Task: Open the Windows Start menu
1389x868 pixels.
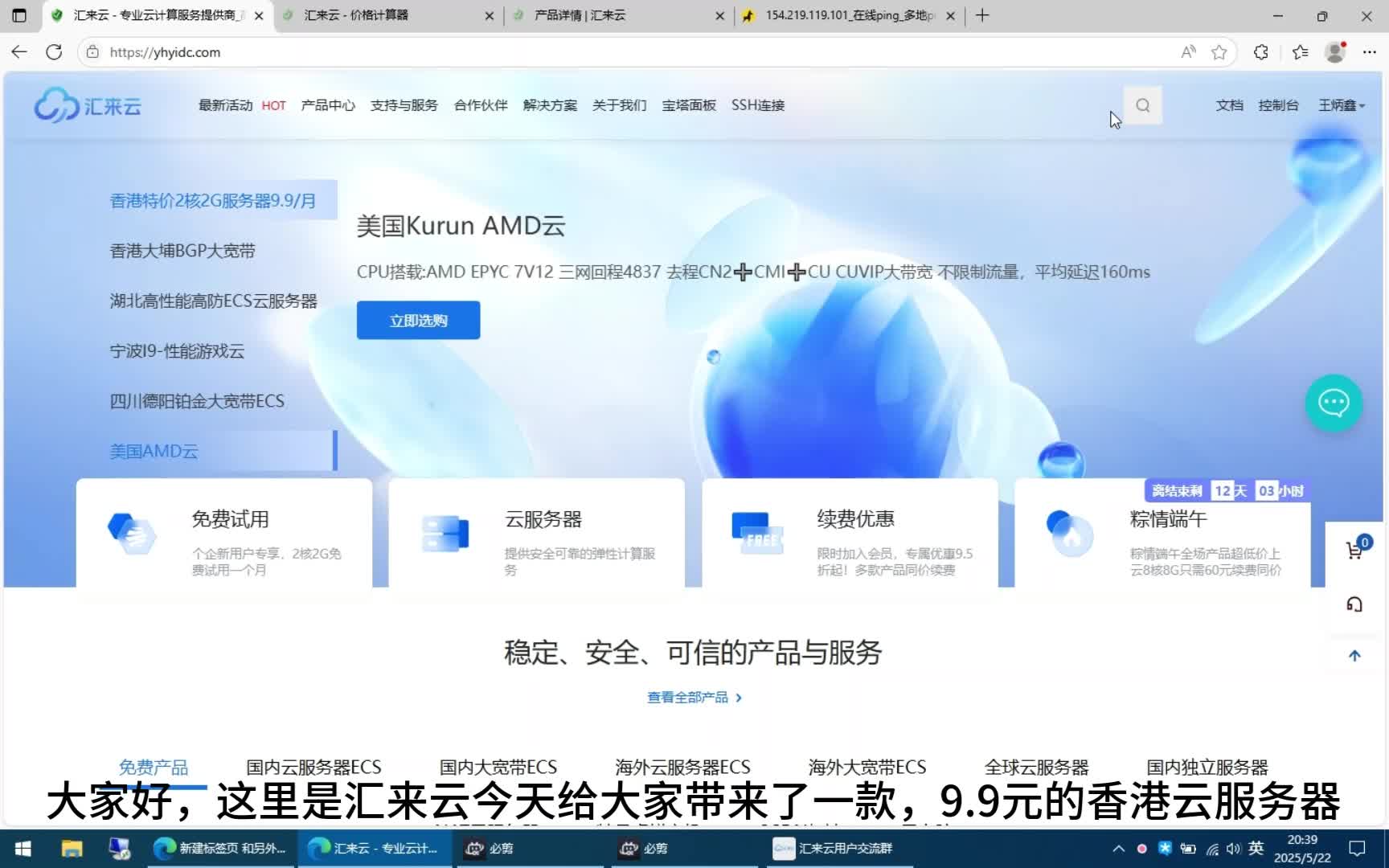Action: [x=23, y=849]
